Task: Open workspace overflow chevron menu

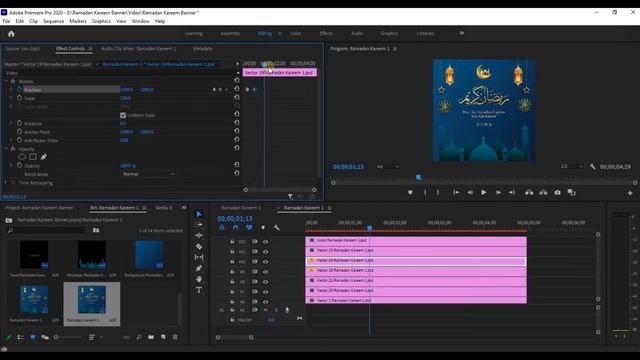Action: click(x=462, y=33)
